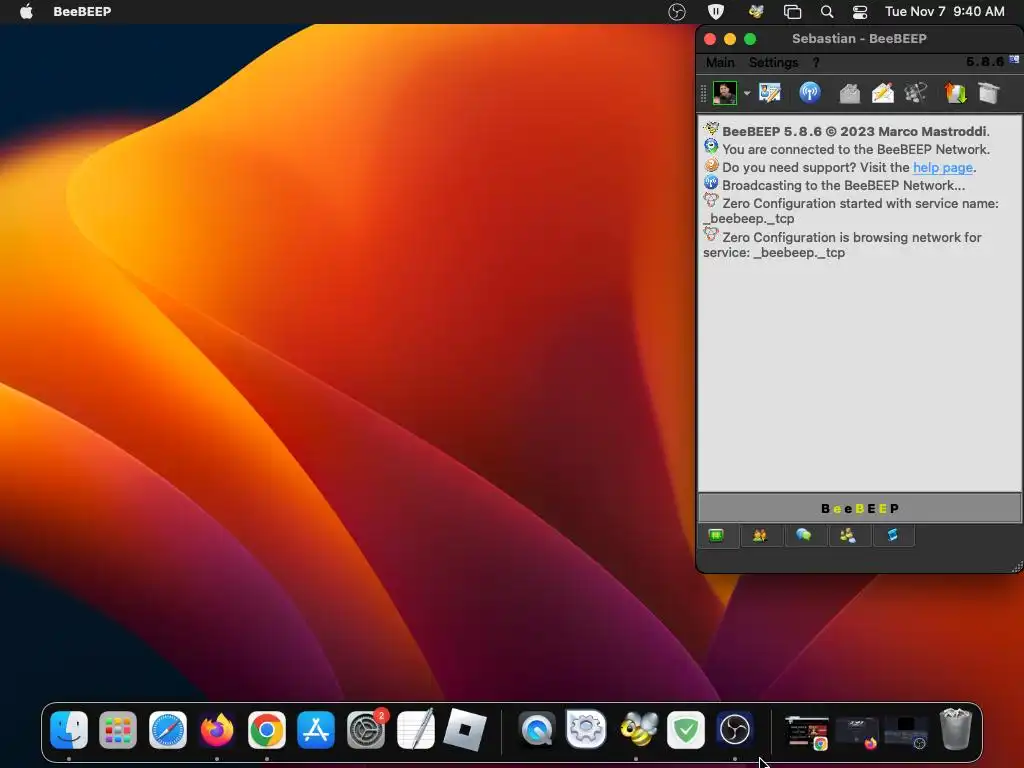Screen dimensions: 1024x768
Task: Open the minimized OBS window thumbnail in Dock
Action: [x=906, y=731]
